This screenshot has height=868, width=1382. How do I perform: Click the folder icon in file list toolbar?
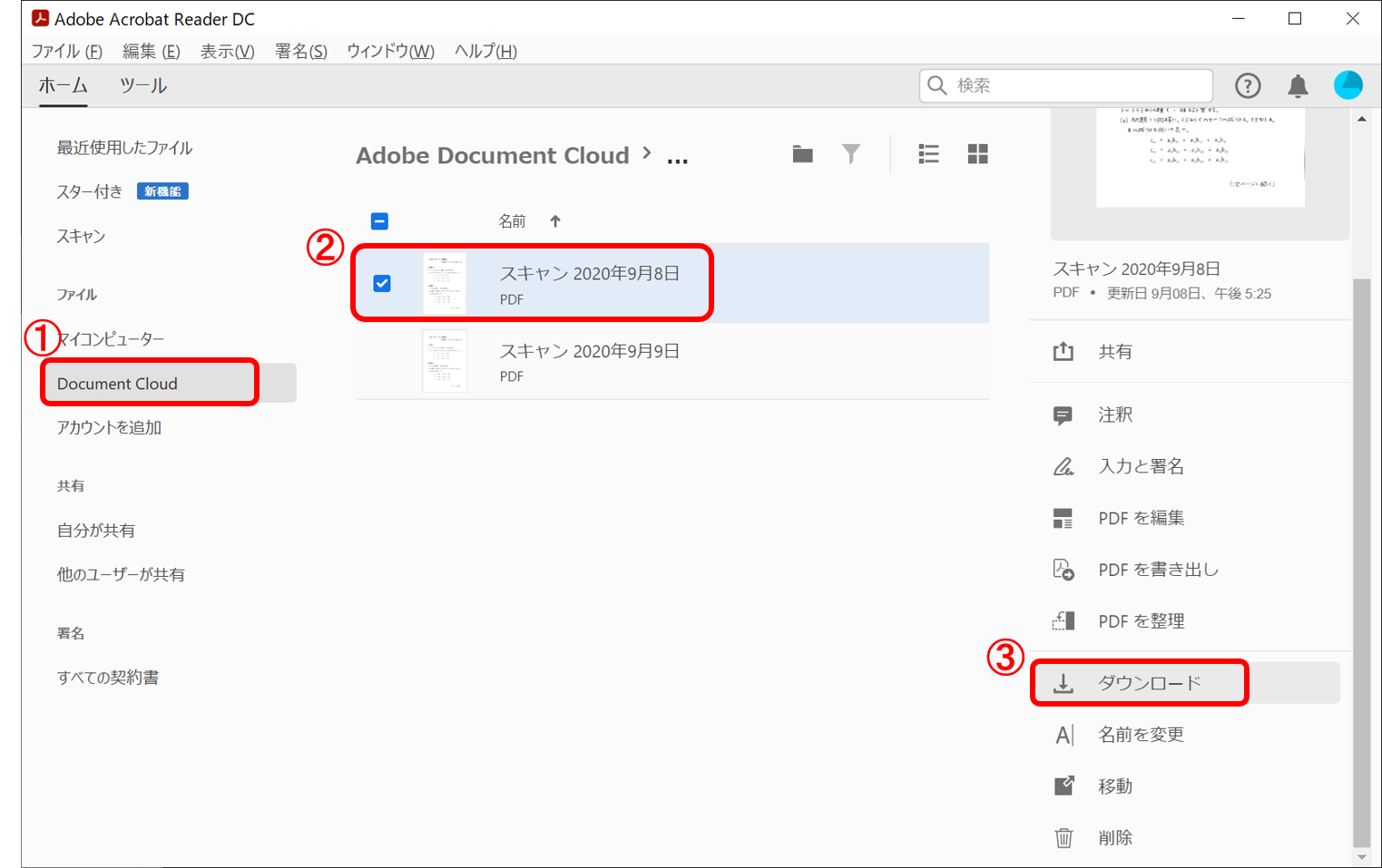tap(802, 154)
